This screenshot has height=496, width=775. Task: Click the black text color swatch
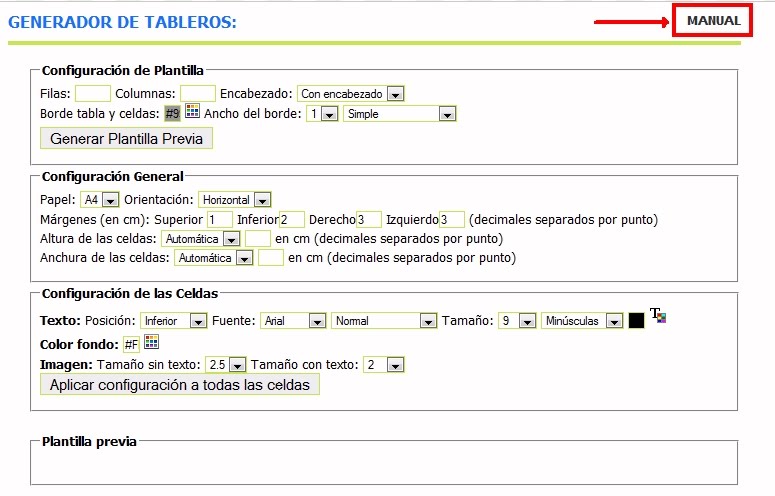tap(636, 320)
